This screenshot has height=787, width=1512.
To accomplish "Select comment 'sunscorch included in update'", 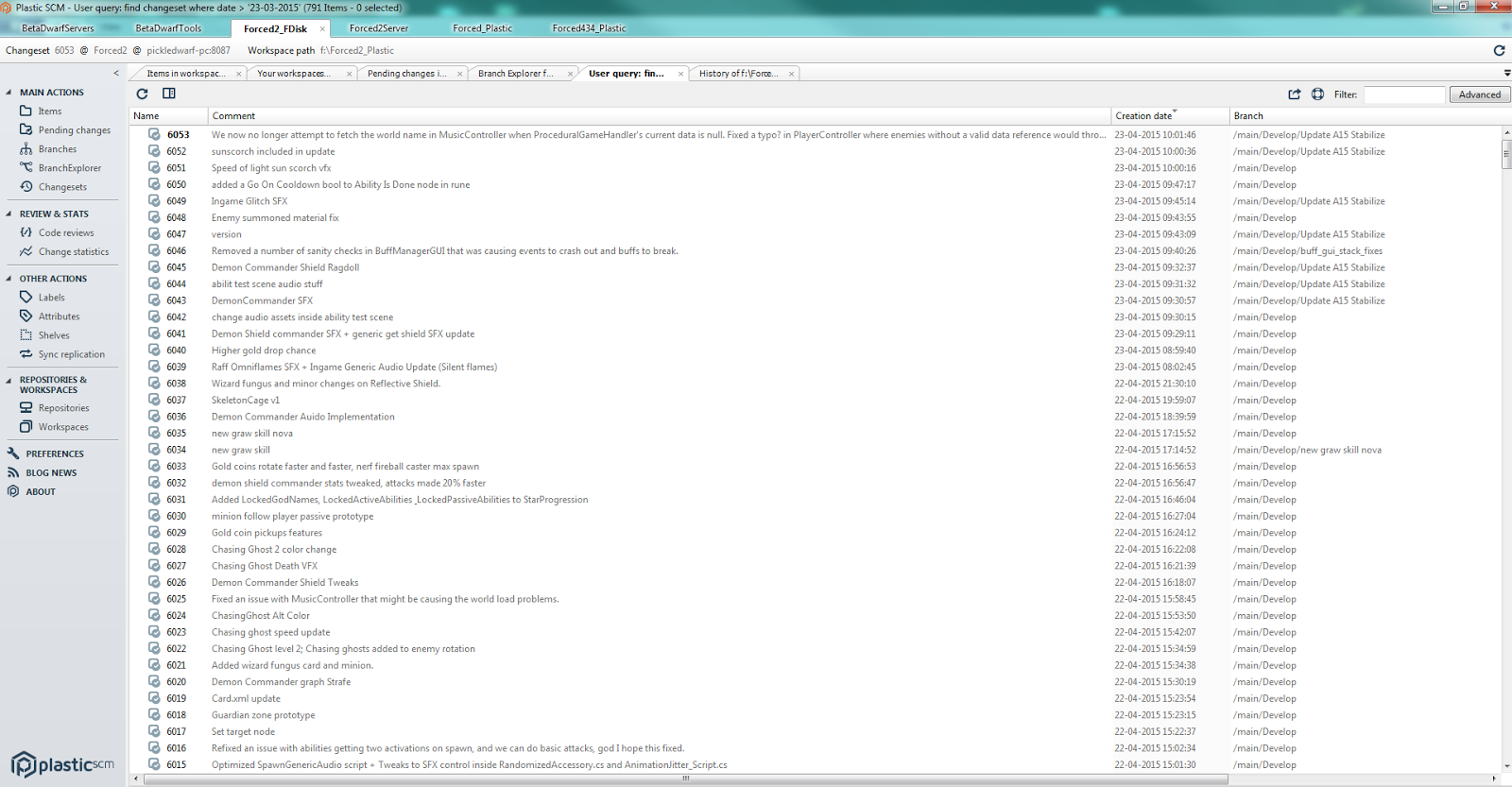I will (273, 151).
